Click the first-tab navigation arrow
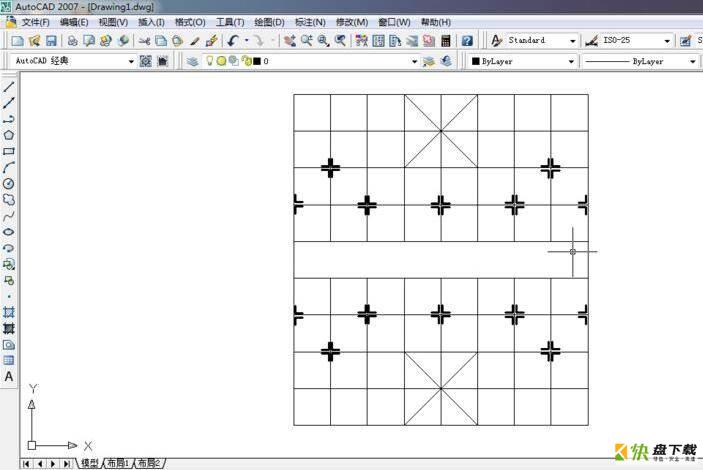Viewport: 703px width, 470px height. pyautogui.click(x=26, y=464)
